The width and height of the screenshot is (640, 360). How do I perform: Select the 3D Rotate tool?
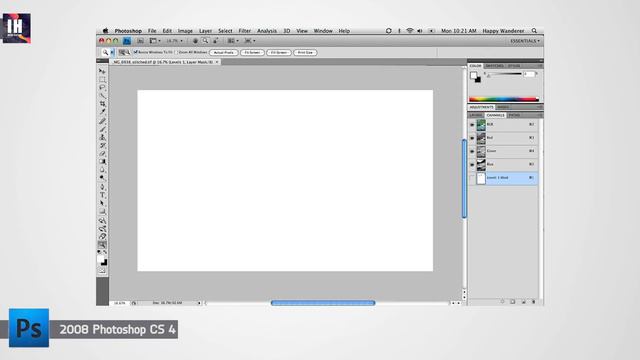pyautogui.click(x=102, y=221)
